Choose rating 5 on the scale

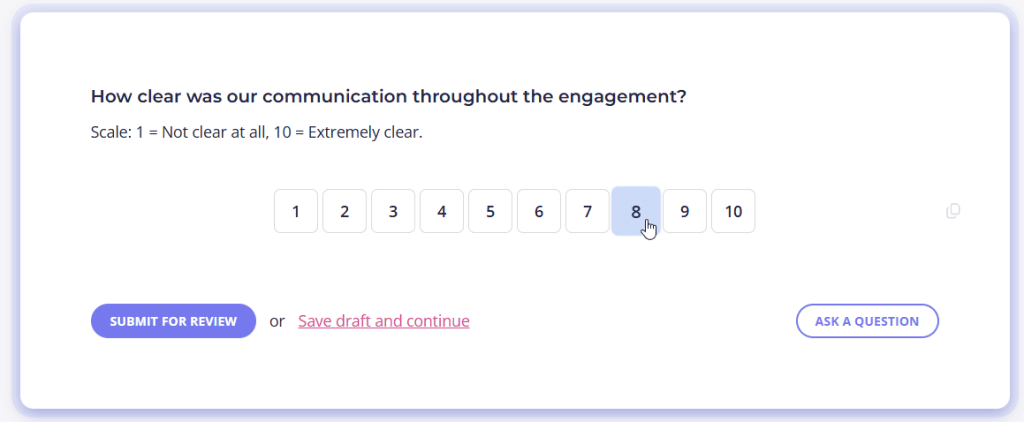point(490,211)
